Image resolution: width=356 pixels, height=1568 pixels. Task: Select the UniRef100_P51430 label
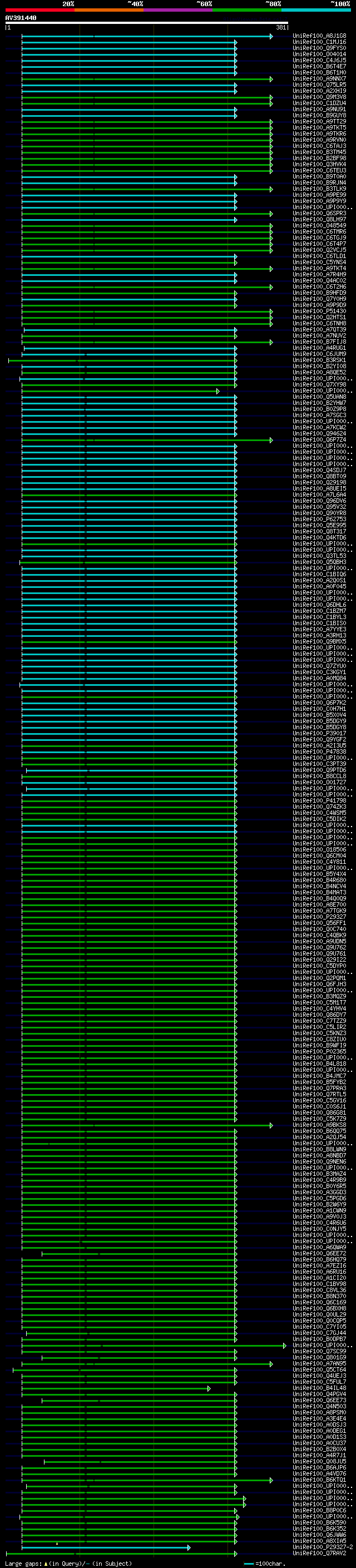pyautogui.click(x=319, y=311)
